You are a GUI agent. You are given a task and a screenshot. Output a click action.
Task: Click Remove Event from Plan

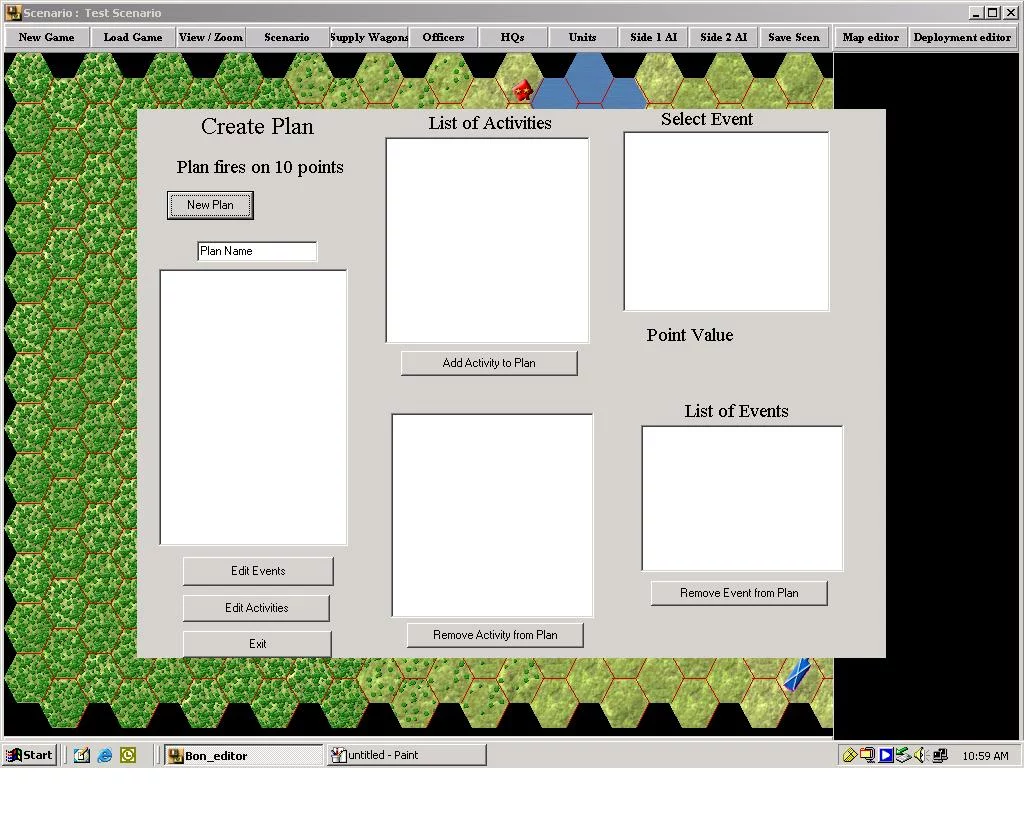739,593
